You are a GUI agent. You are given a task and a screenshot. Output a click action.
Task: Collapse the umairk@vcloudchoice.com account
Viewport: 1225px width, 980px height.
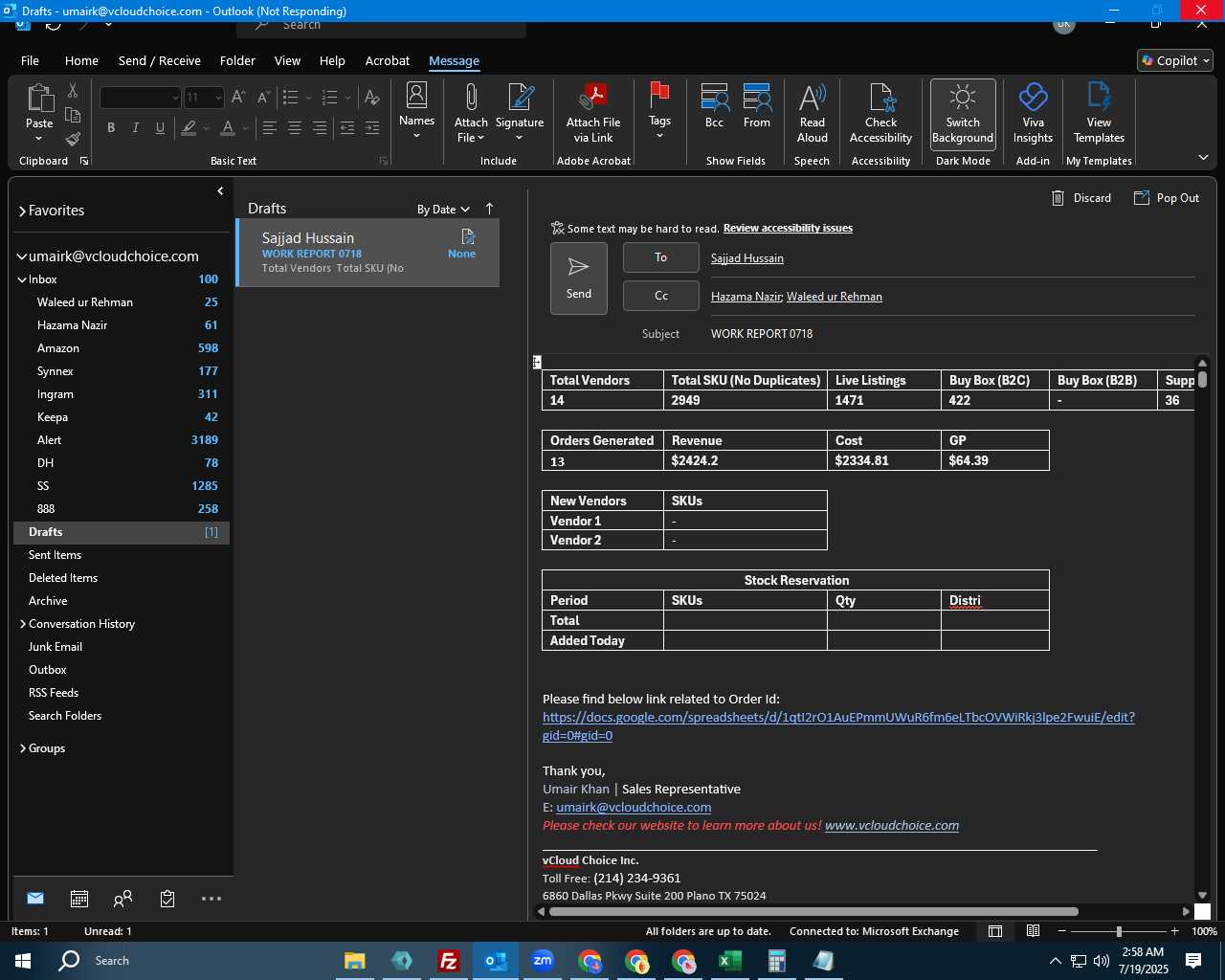[22, 256]
